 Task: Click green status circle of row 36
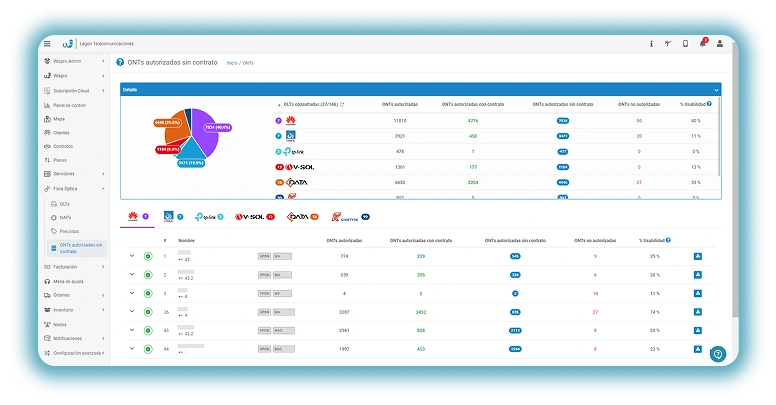click(148, 312)
